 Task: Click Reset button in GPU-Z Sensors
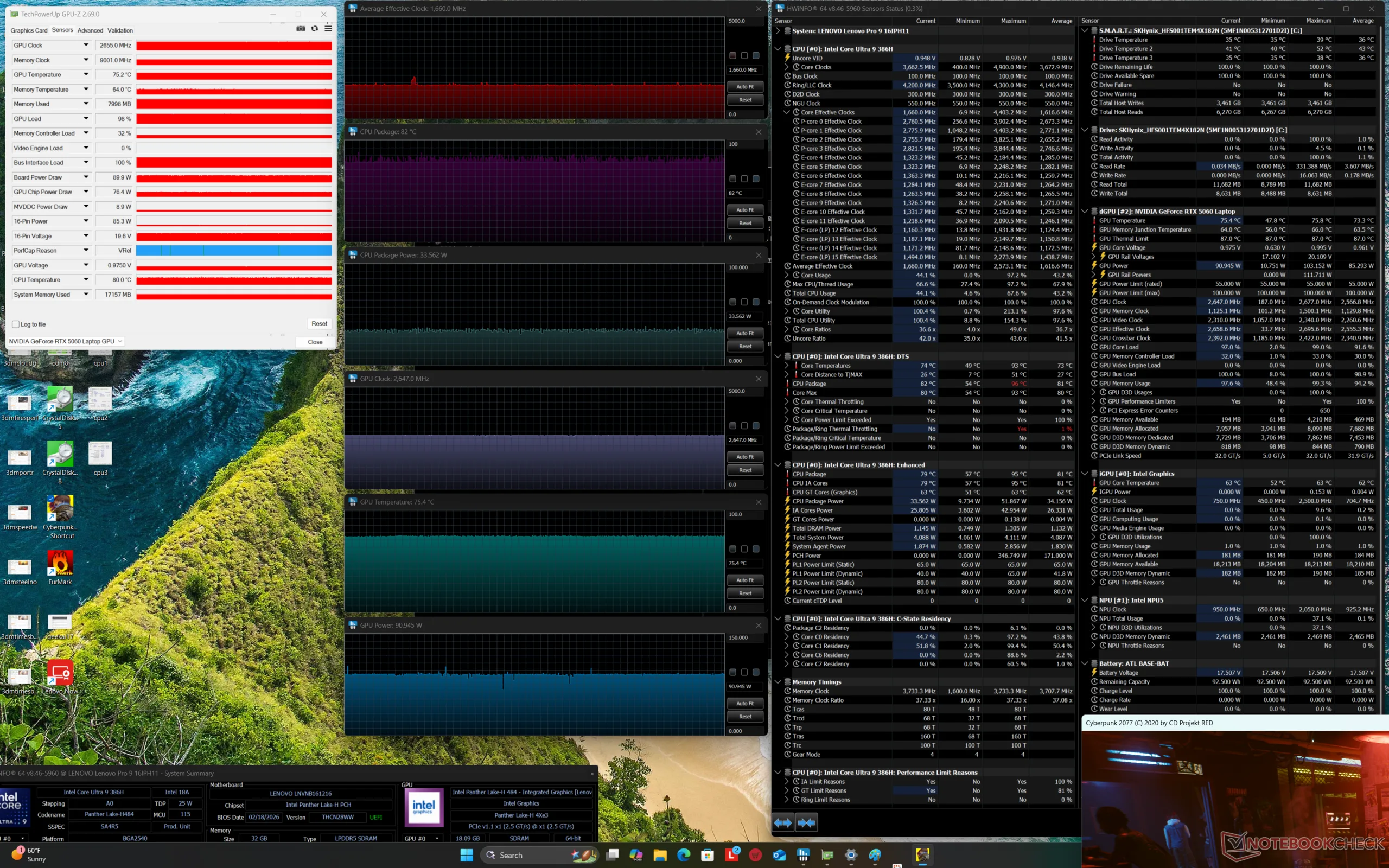point(319,324)
